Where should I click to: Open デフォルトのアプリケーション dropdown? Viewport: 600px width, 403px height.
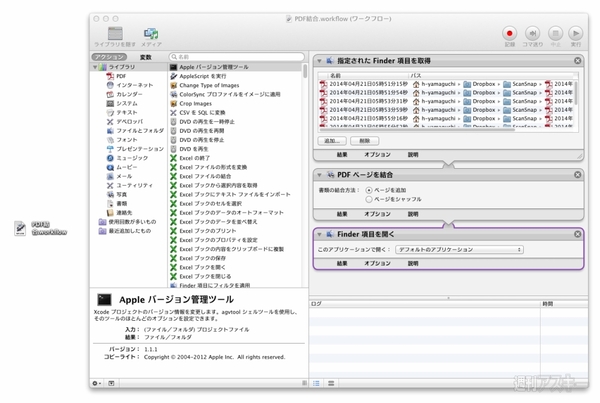pyautogui.click(x=459, y=250)
